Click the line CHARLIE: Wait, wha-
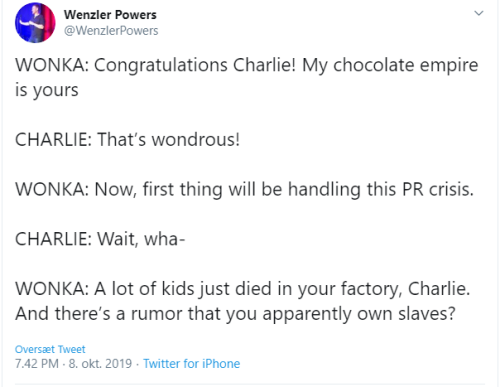500x387 pixels. [x=100, y=239]
